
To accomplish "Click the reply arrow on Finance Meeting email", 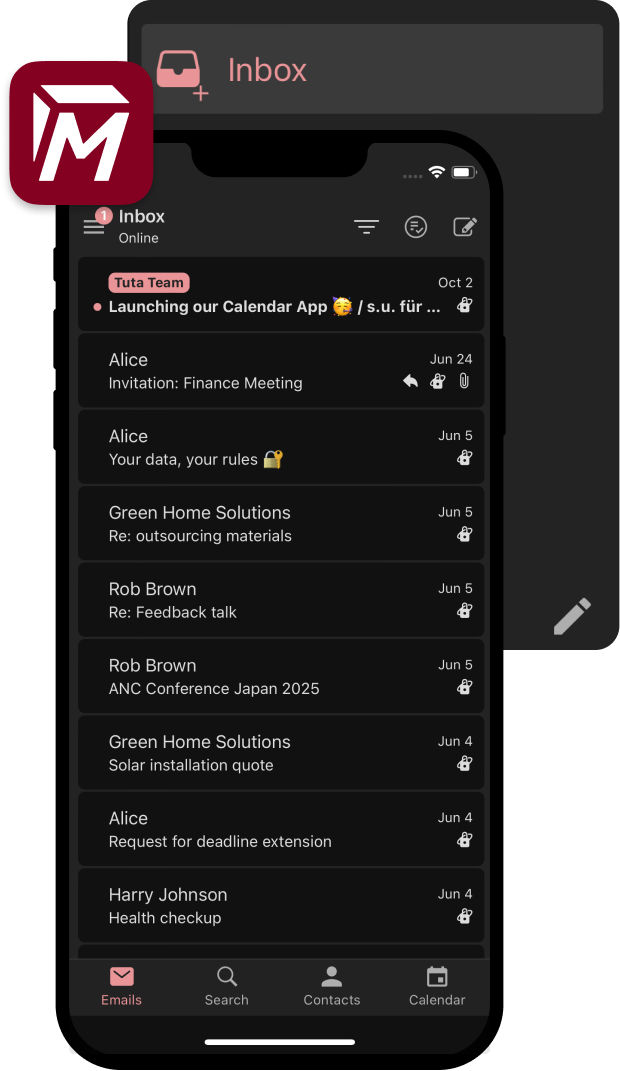I will pyautogui.click(x=410, y=381).
